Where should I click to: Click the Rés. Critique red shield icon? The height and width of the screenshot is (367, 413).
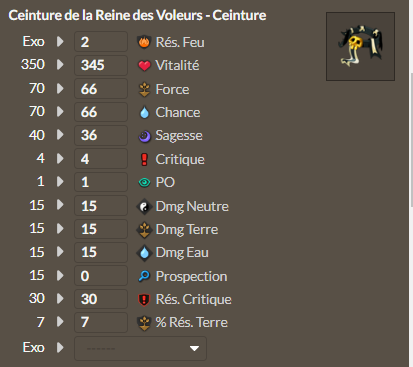tap(144, 299)
